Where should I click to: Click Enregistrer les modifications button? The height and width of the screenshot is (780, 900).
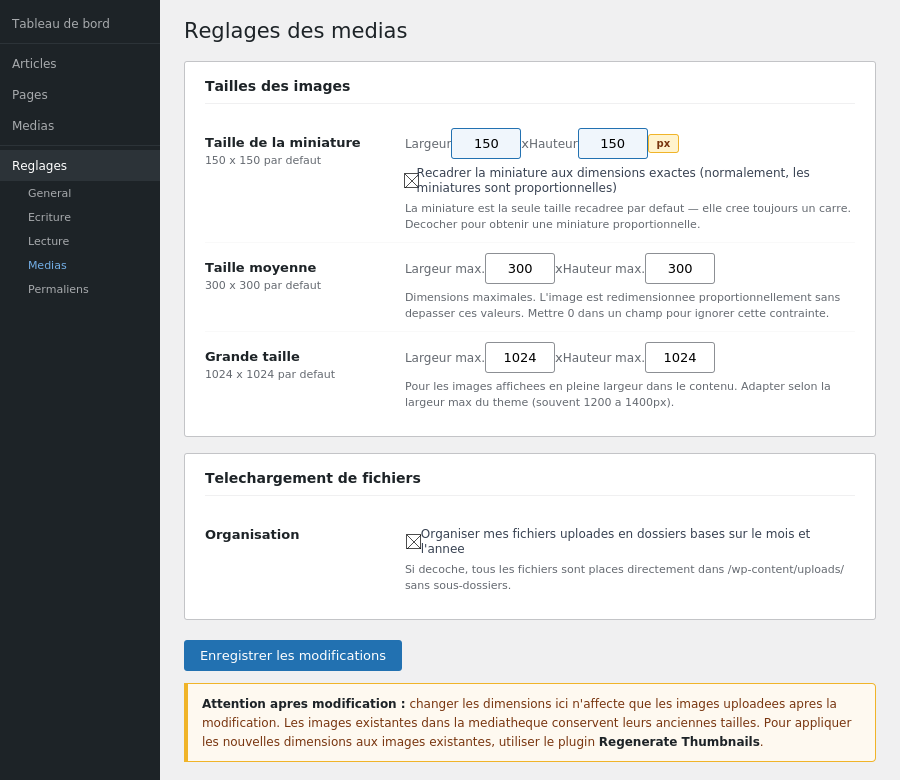[293, 655]
